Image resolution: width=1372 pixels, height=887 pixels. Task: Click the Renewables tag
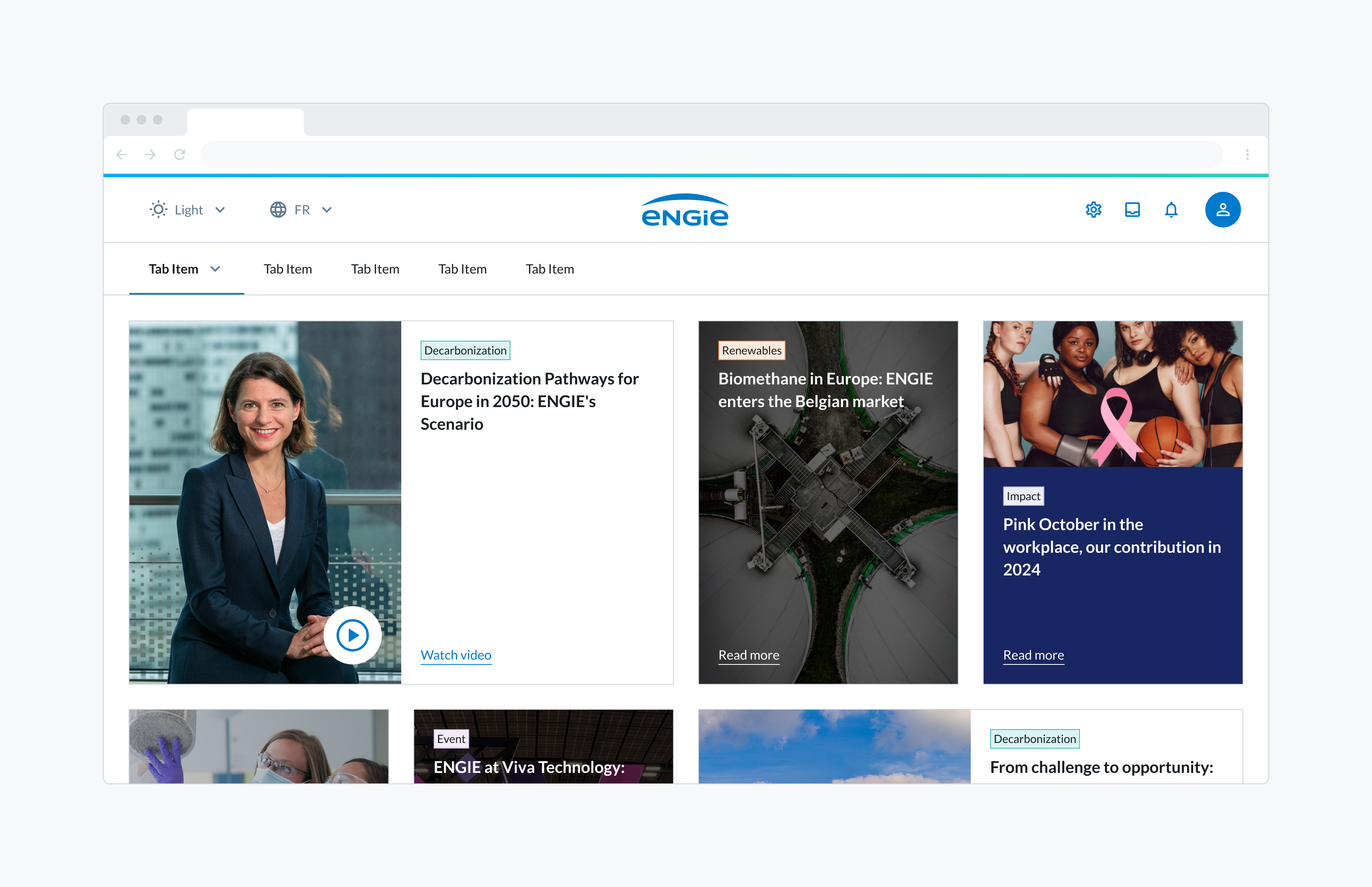point(752,350)
